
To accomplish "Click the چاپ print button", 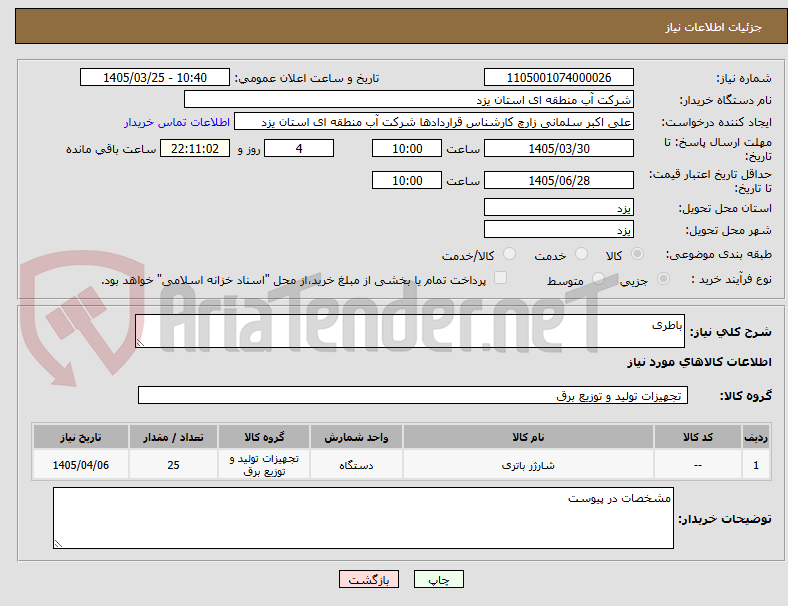I will pos(439,579).
